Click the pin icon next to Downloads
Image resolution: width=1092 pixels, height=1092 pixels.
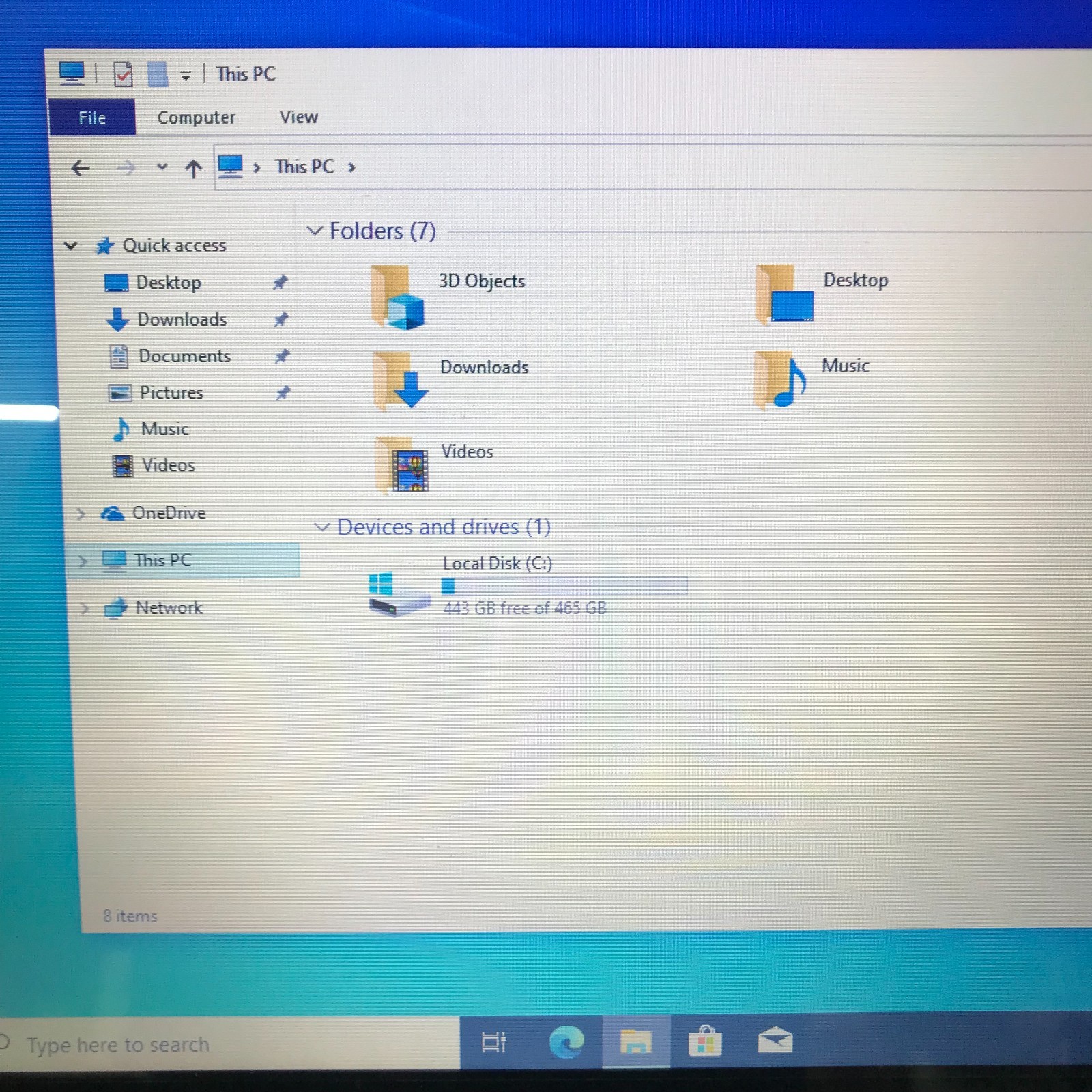tap(281, 319)
